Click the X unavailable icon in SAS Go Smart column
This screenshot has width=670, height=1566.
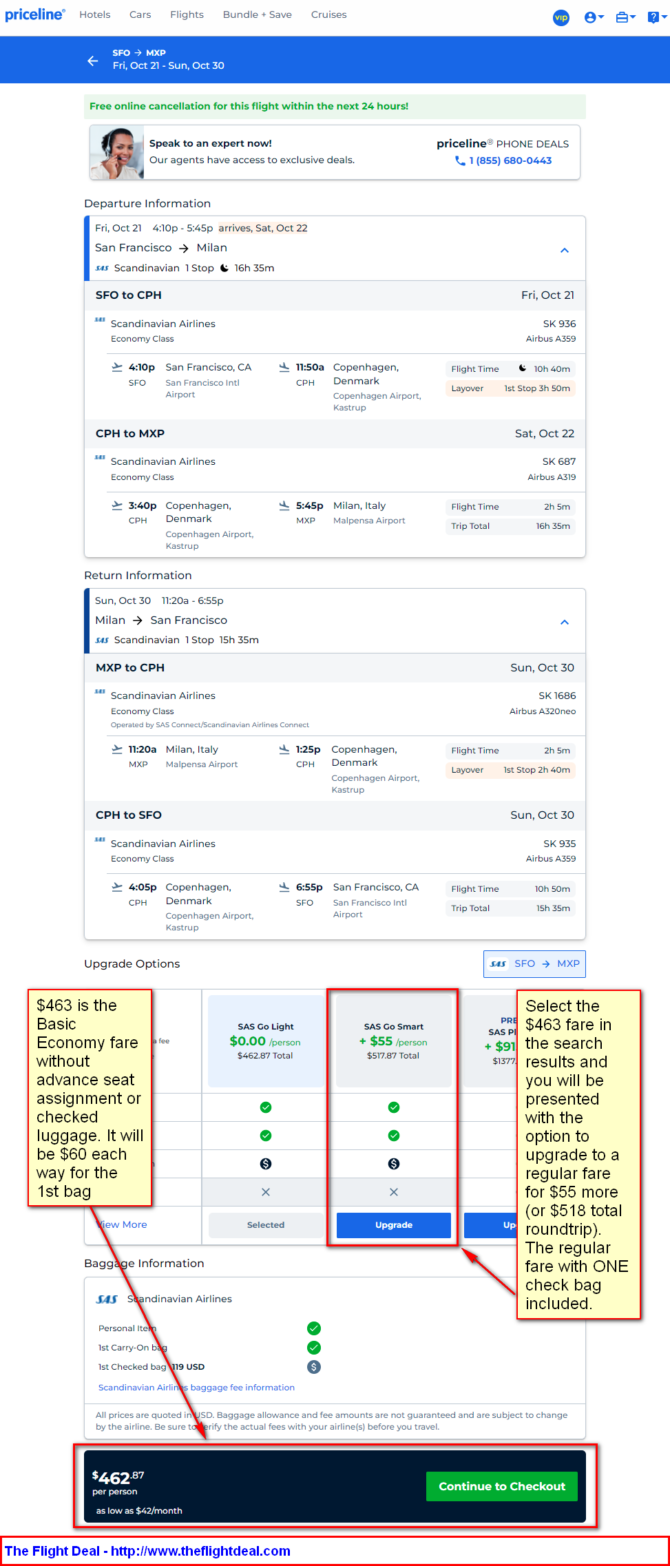(394, 1192)
